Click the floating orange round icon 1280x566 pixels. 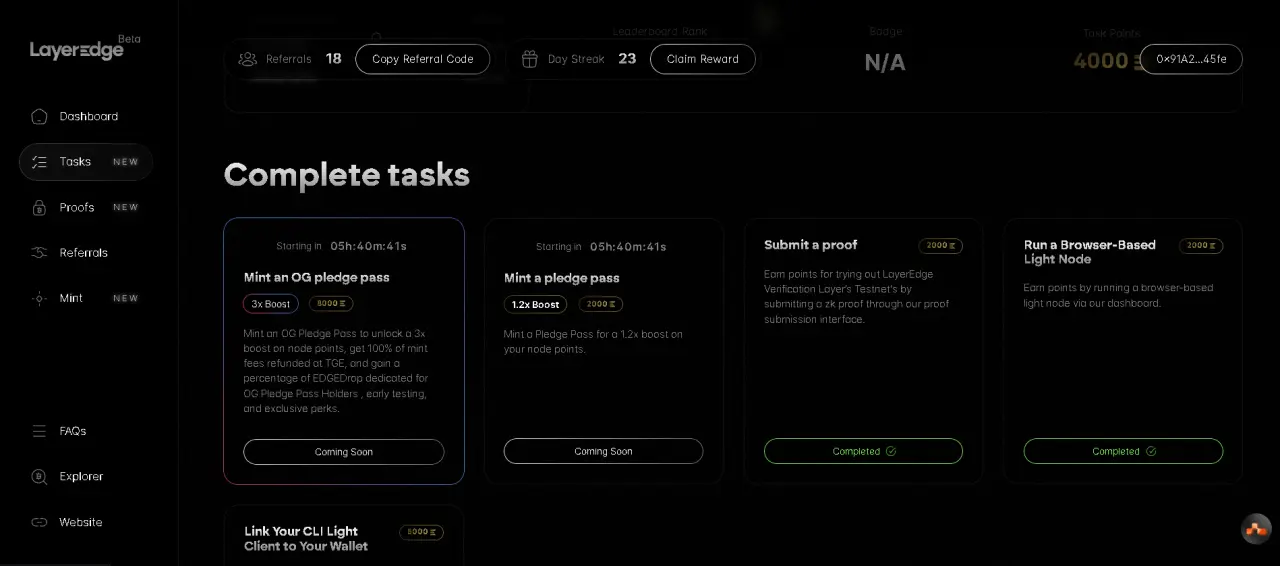pos(1256,528)
